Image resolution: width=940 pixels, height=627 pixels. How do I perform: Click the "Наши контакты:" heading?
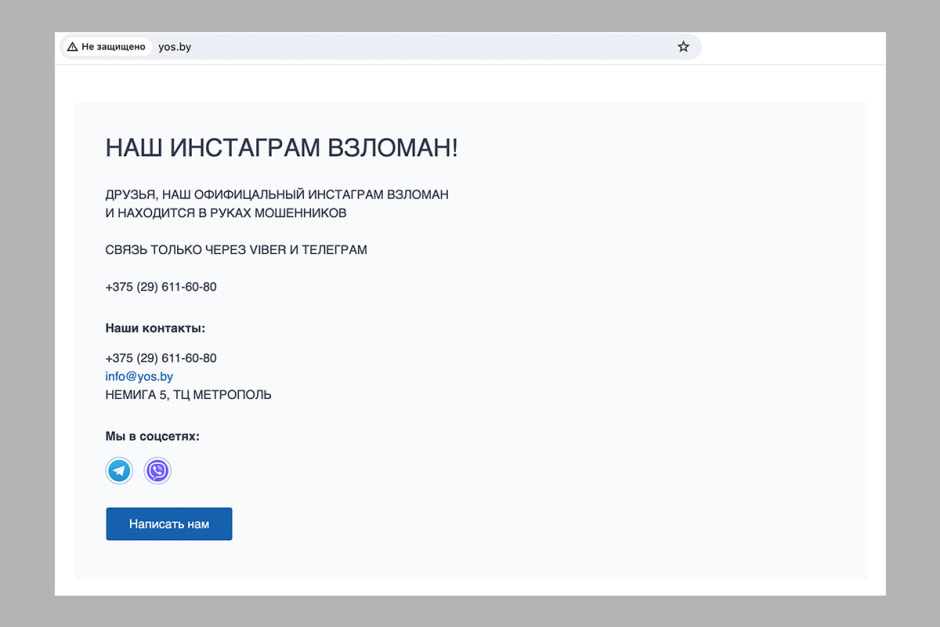click(x=155, y=328)
